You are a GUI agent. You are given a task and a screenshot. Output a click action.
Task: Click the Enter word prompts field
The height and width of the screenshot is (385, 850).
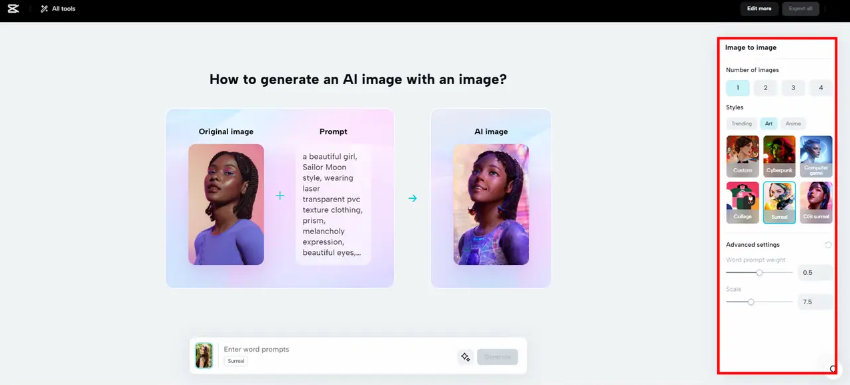pyautogui.click(x=336, y=349)
